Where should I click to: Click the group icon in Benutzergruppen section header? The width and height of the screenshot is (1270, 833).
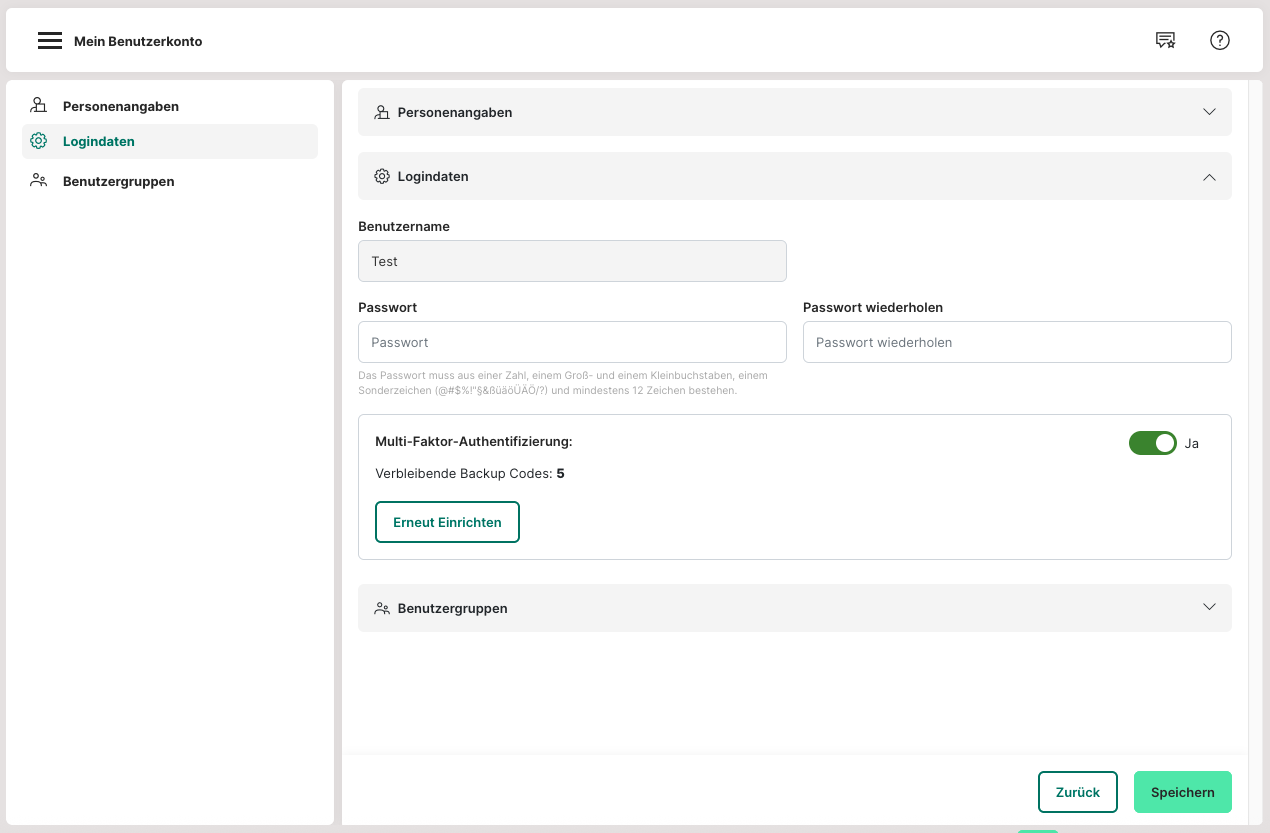pyautogui.click(x=381, y=608)
